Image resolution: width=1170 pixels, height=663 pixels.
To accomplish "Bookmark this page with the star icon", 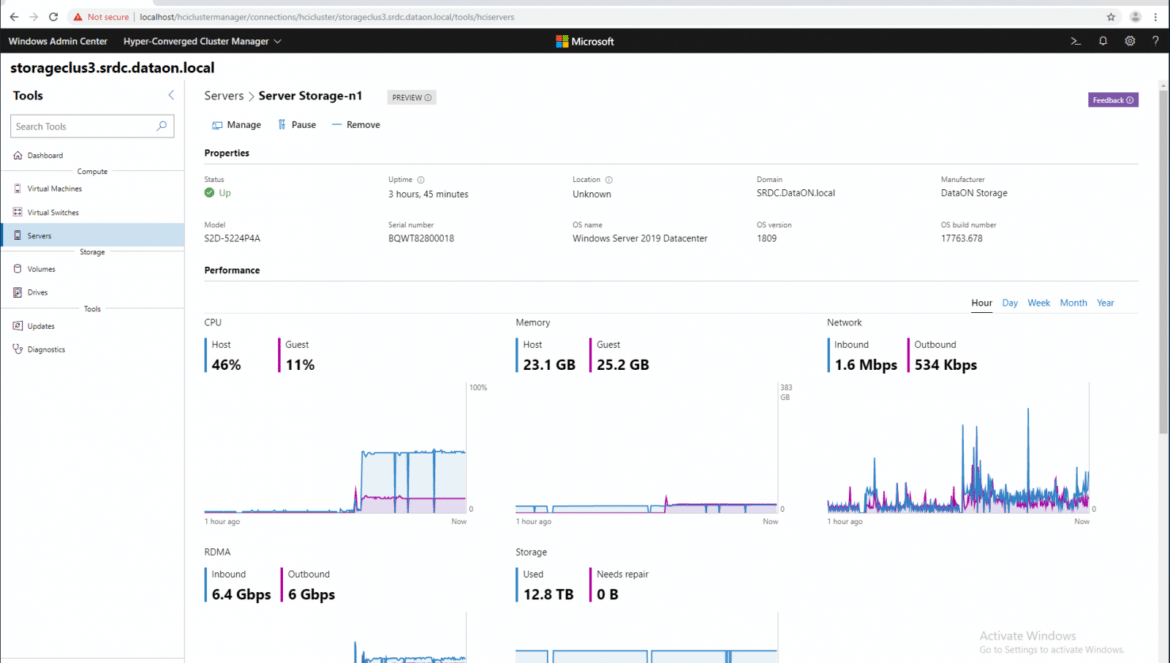I will [1111, 16].
